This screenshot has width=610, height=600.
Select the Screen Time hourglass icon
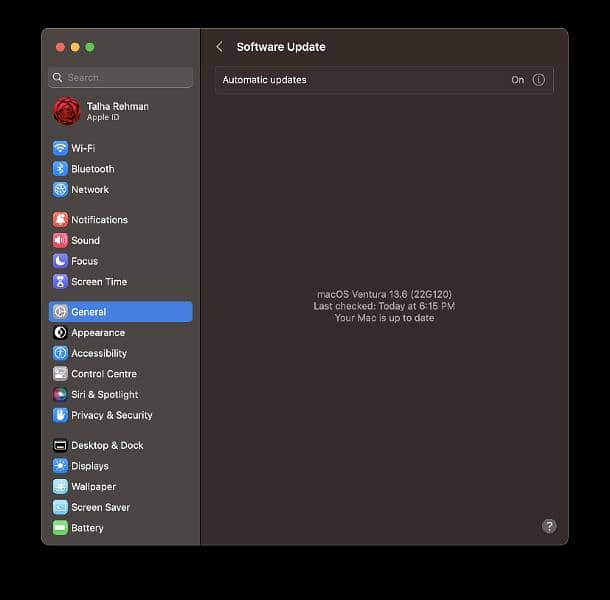[60, 282]
